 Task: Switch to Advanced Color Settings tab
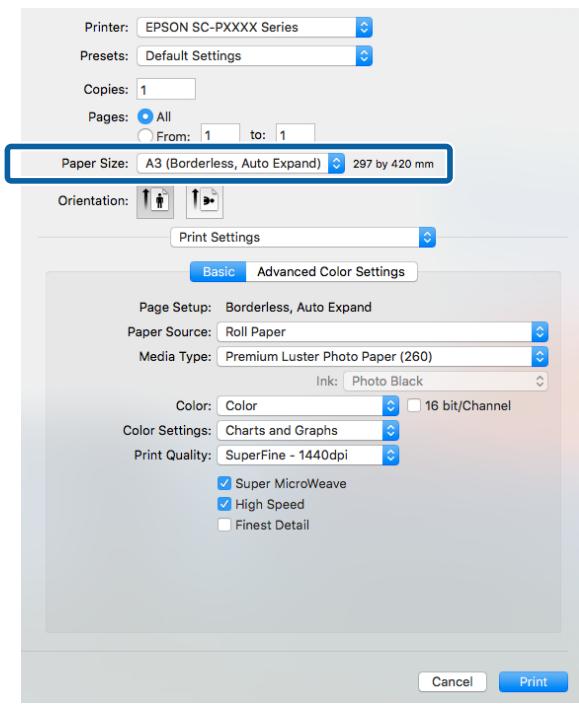(x=331, y=272)
